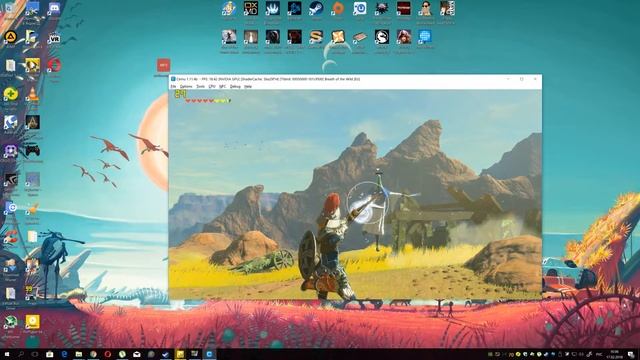Launch Microsoft Edge from the taskbar
Screen dimensions: 640x360
tap(64, 354)
